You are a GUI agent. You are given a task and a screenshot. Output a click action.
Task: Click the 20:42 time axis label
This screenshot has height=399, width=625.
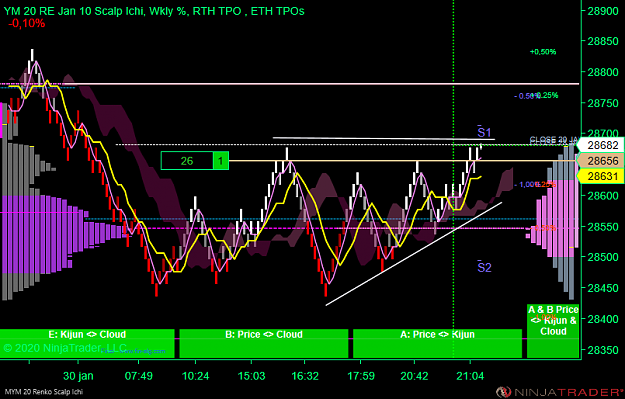415,376
